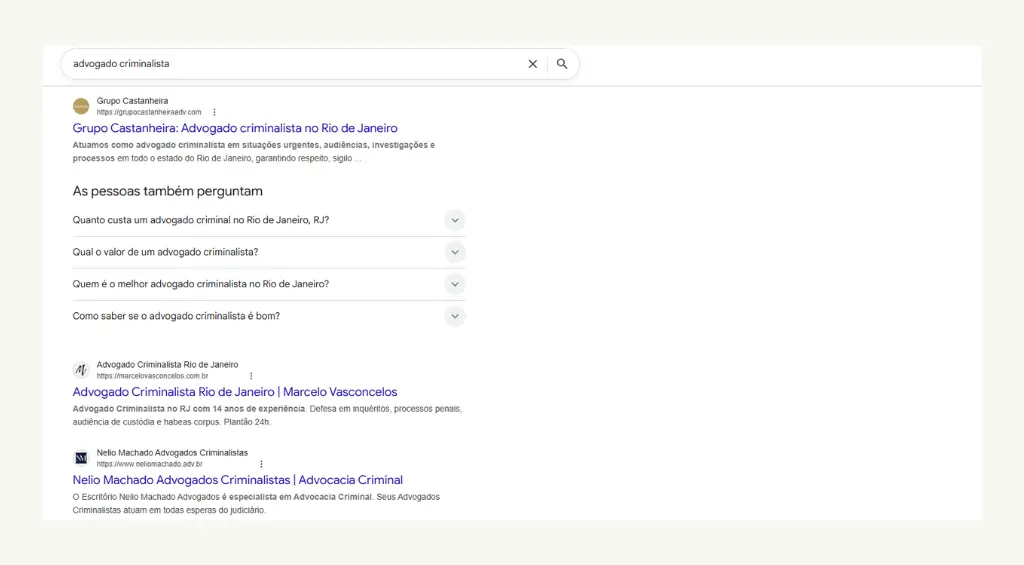Click the 'Advogado Criminalista no RJ com 14 anos' snippet

click(267, 415)
